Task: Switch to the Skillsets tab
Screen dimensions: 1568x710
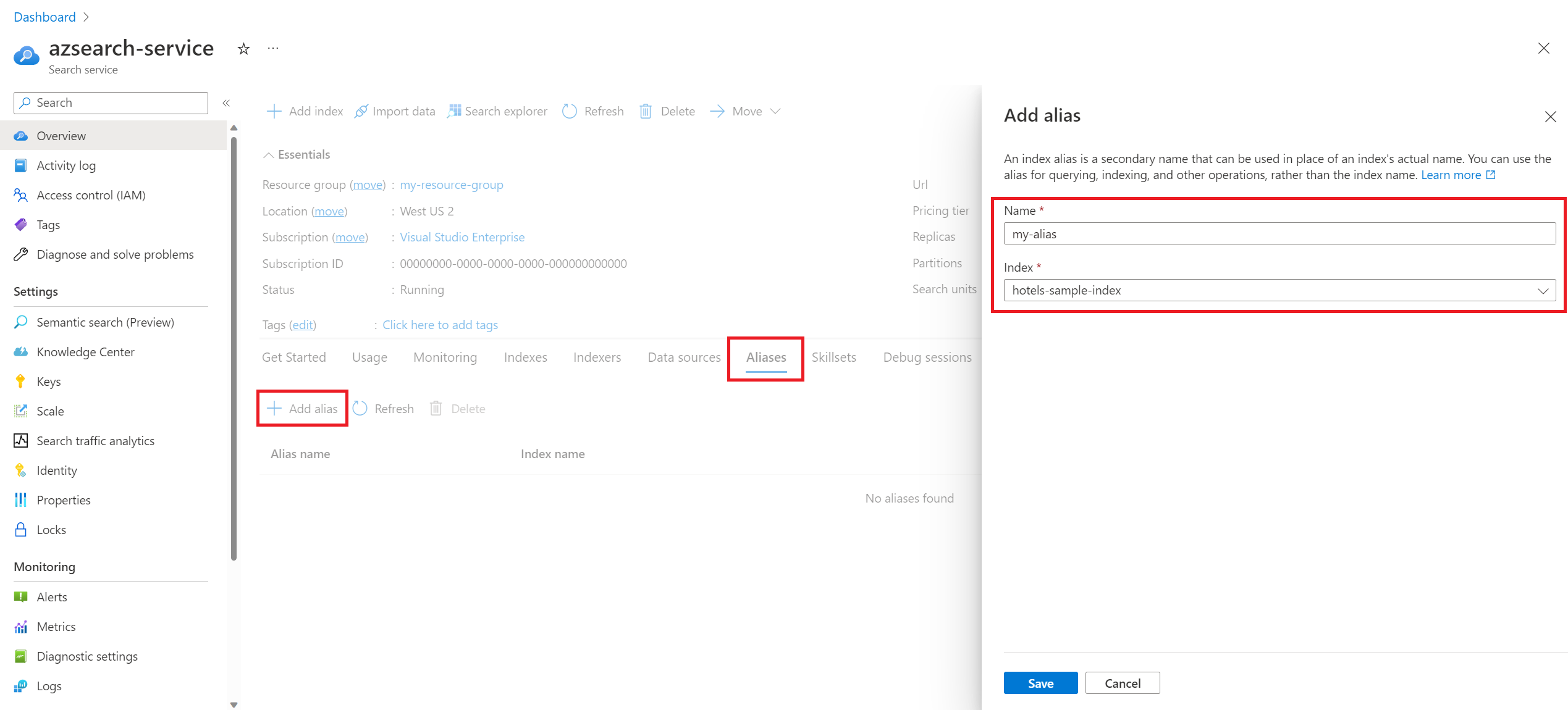Action: click(833, 357)
